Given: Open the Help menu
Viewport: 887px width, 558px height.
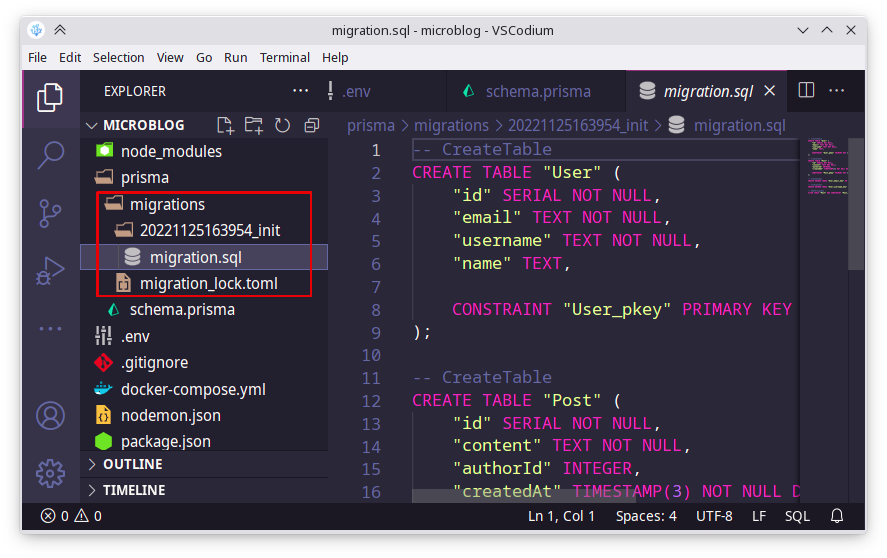Looking at the screenshot, I should (x=335, y=58).
